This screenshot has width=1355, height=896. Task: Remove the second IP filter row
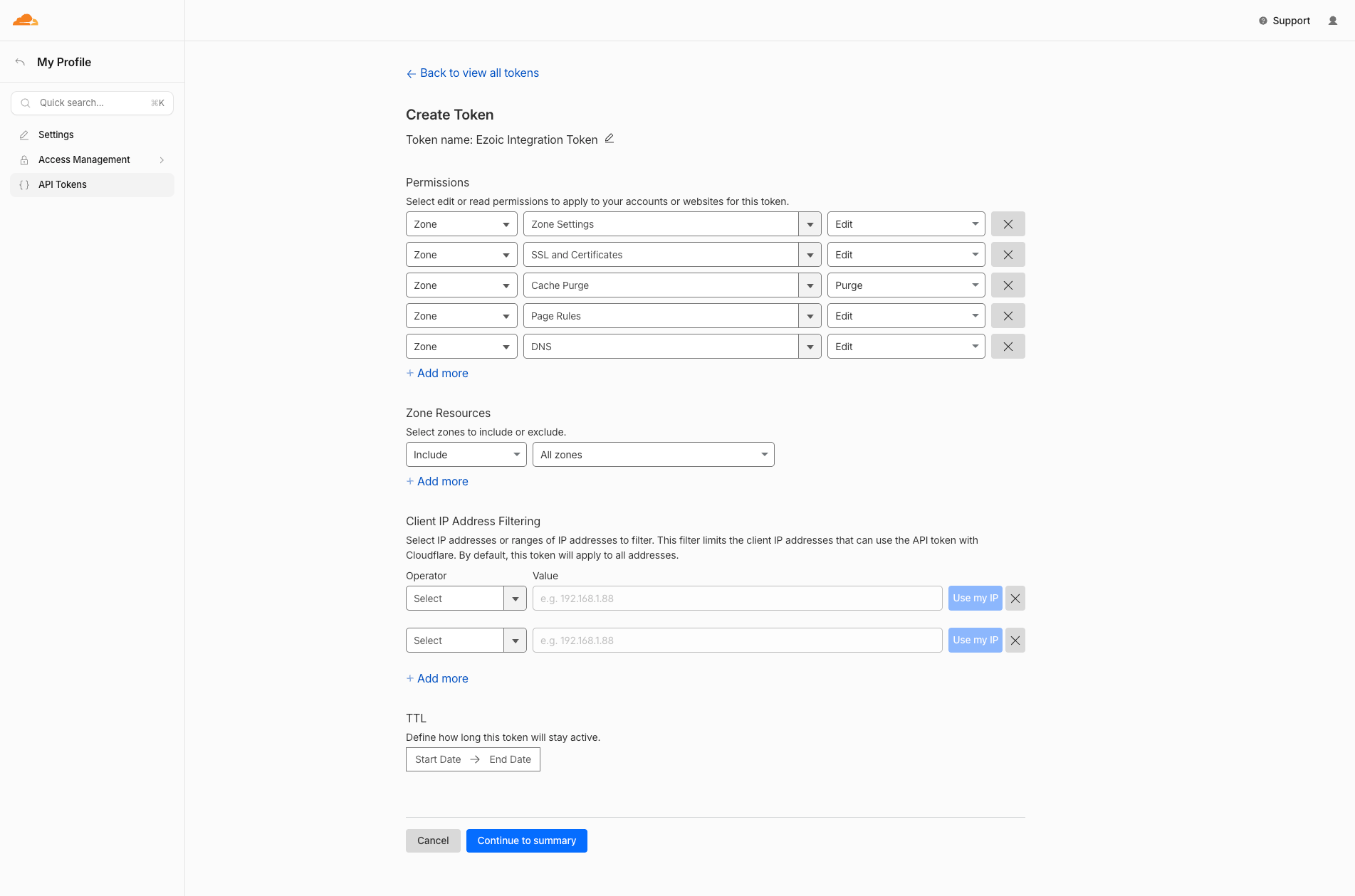(x=1015, y=641)
